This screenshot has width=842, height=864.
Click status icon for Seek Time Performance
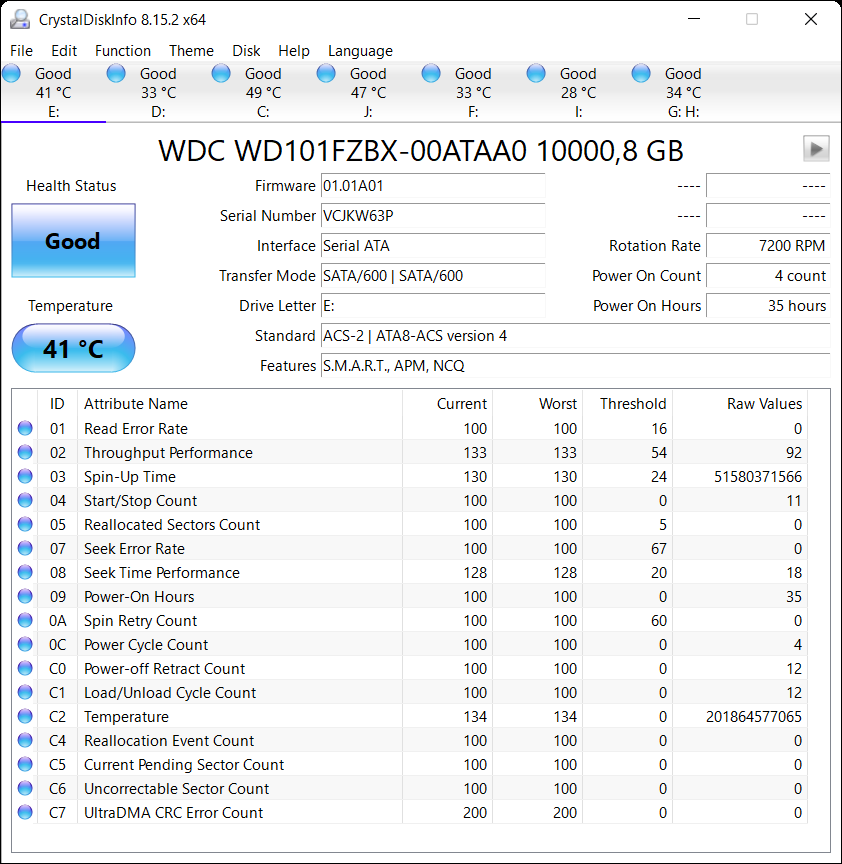click(25, 572)
